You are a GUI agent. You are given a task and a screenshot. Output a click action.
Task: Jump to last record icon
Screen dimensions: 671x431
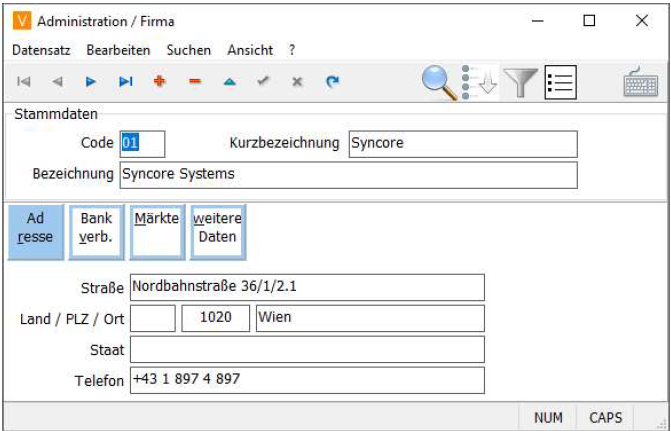(125, 82)
